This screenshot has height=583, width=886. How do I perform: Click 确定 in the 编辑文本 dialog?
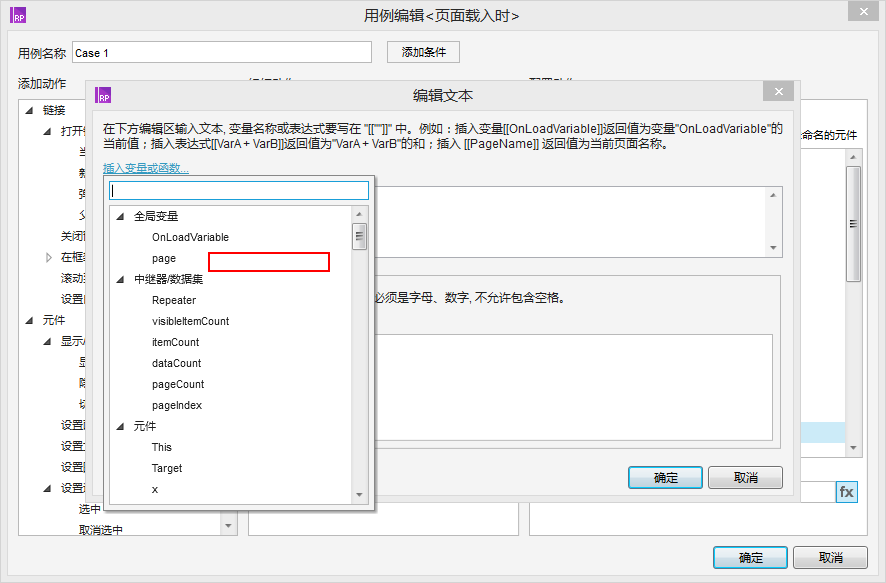[665, 477]
